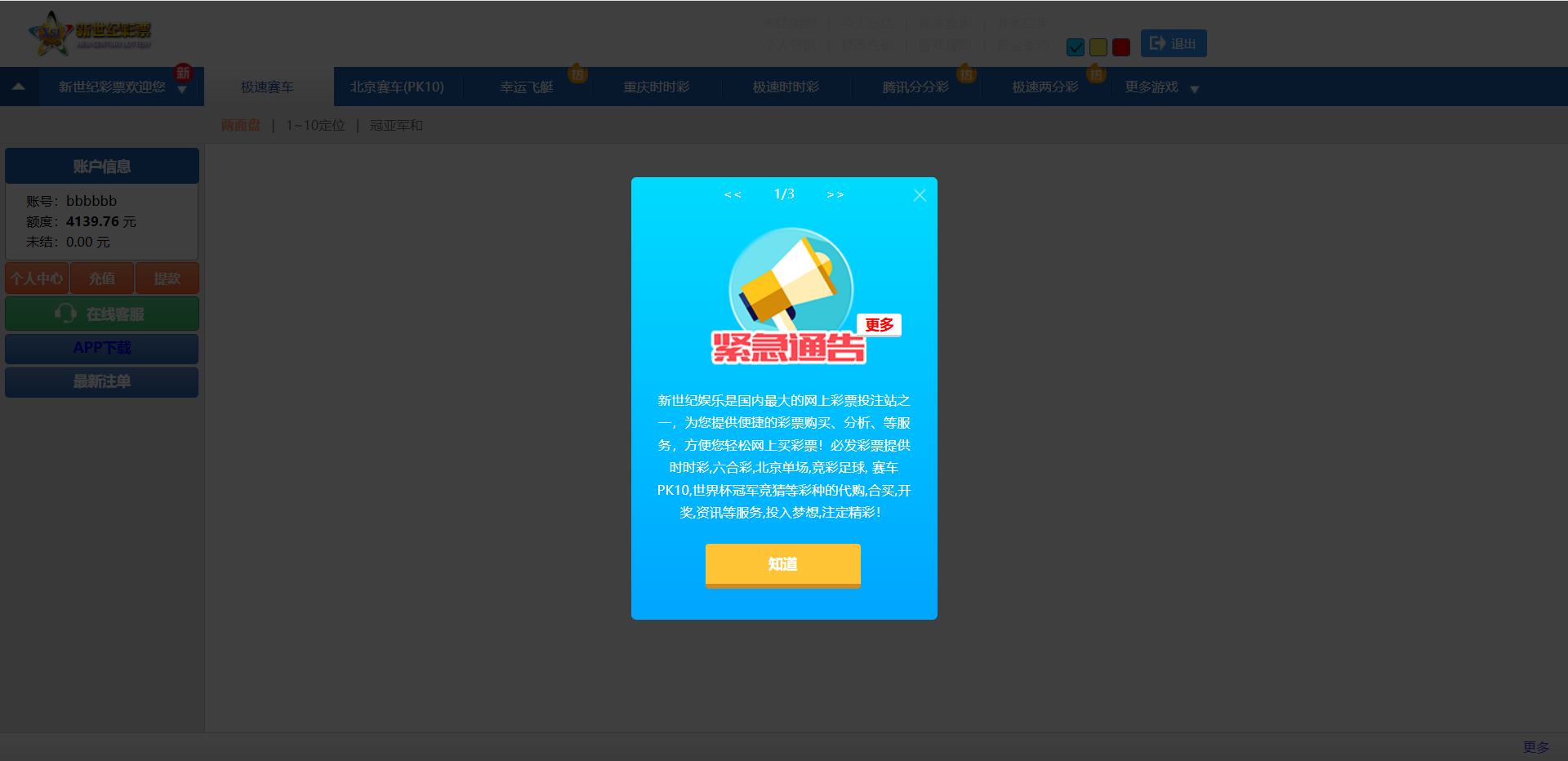The height and width of the screenshot is (761, 1568).
Task: Click the 充值 recharge button
Action: pos(102,278)
